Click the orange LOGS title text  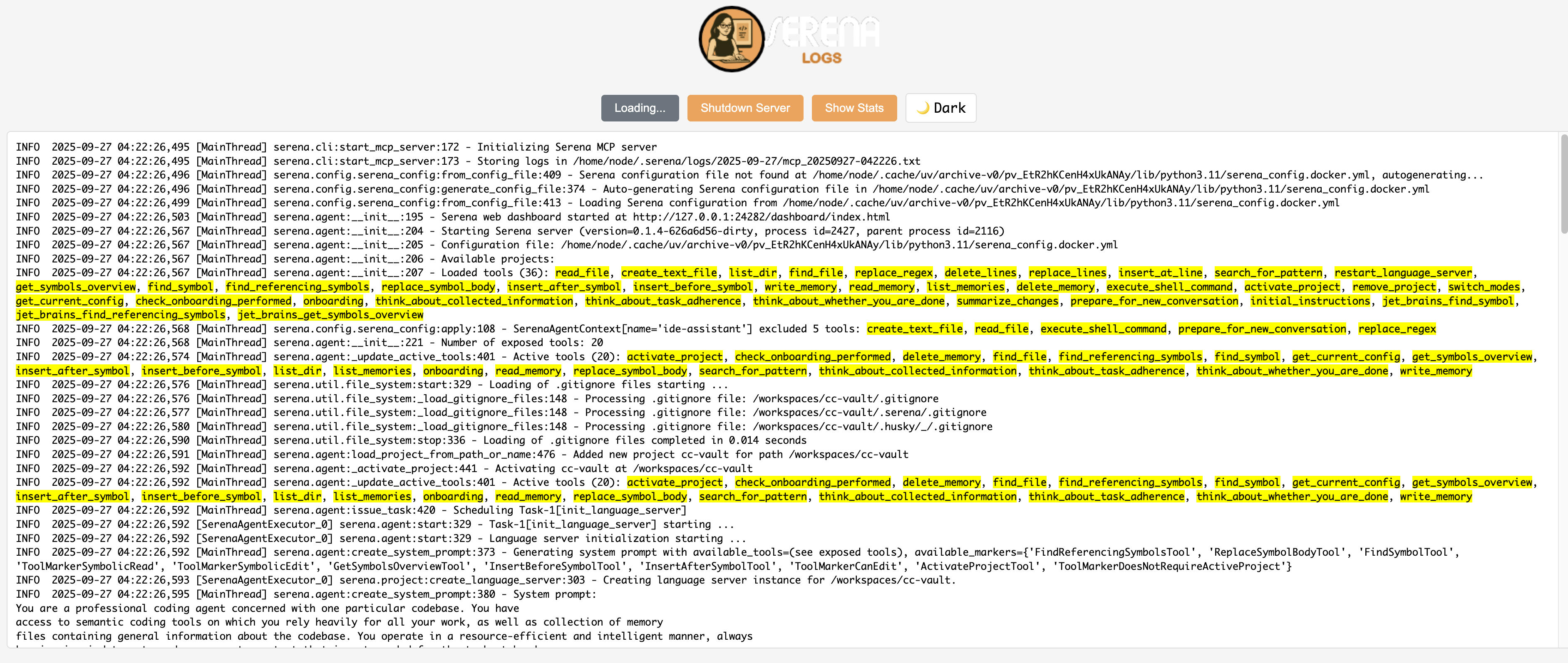[x=821, y=58]
